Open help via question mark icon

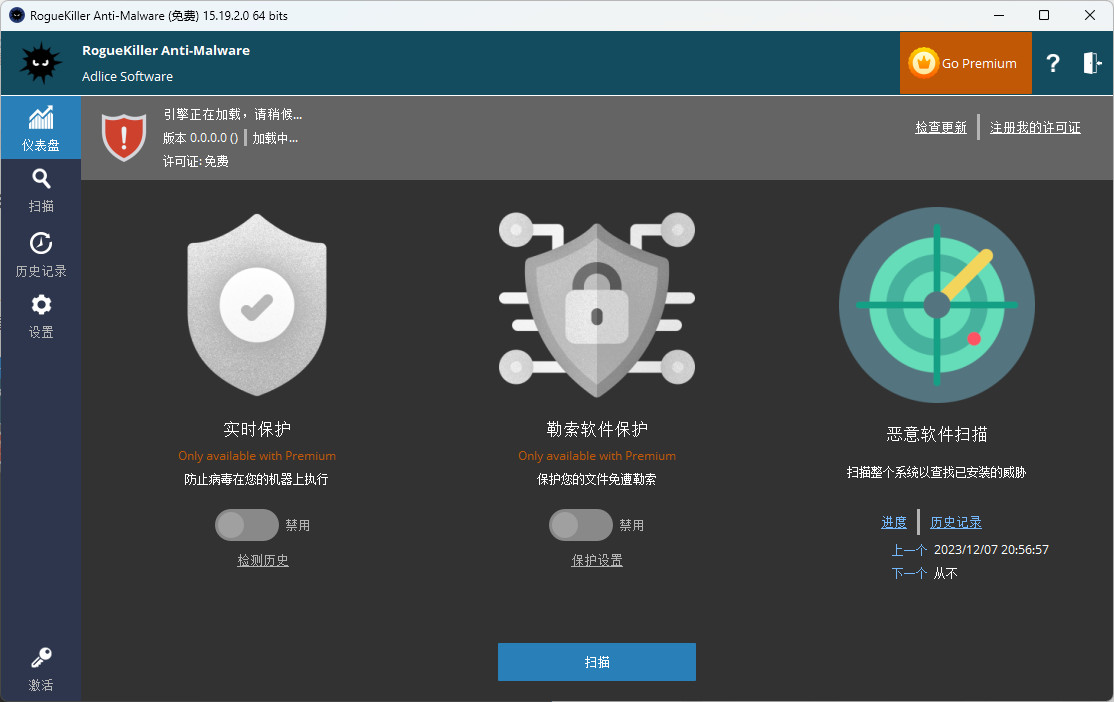click(x=1053, y=63)
